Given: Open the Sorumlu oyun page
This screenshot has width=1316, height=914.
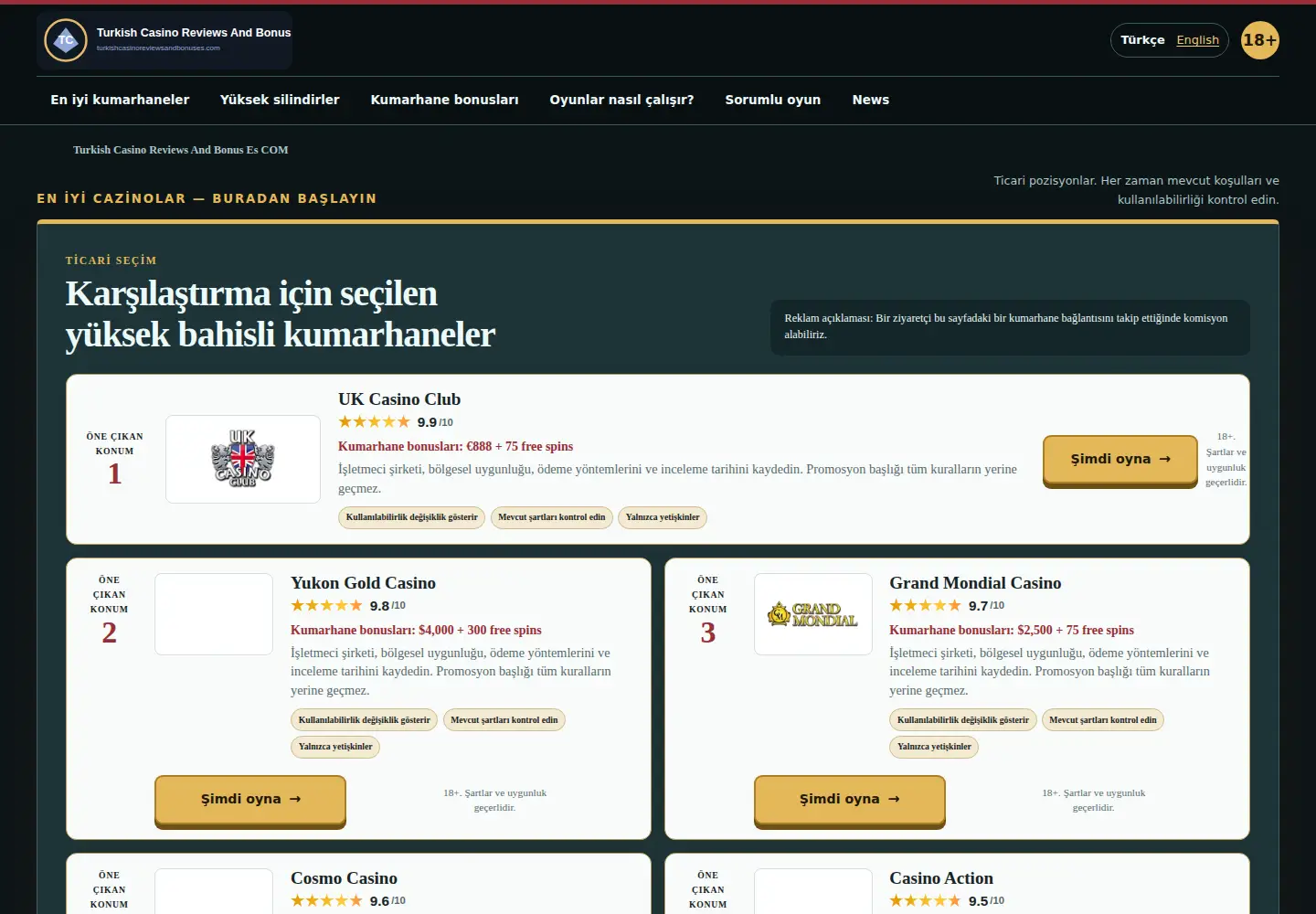Looking at the screenshot, I should pyautogui.click(x=773, y=100).
